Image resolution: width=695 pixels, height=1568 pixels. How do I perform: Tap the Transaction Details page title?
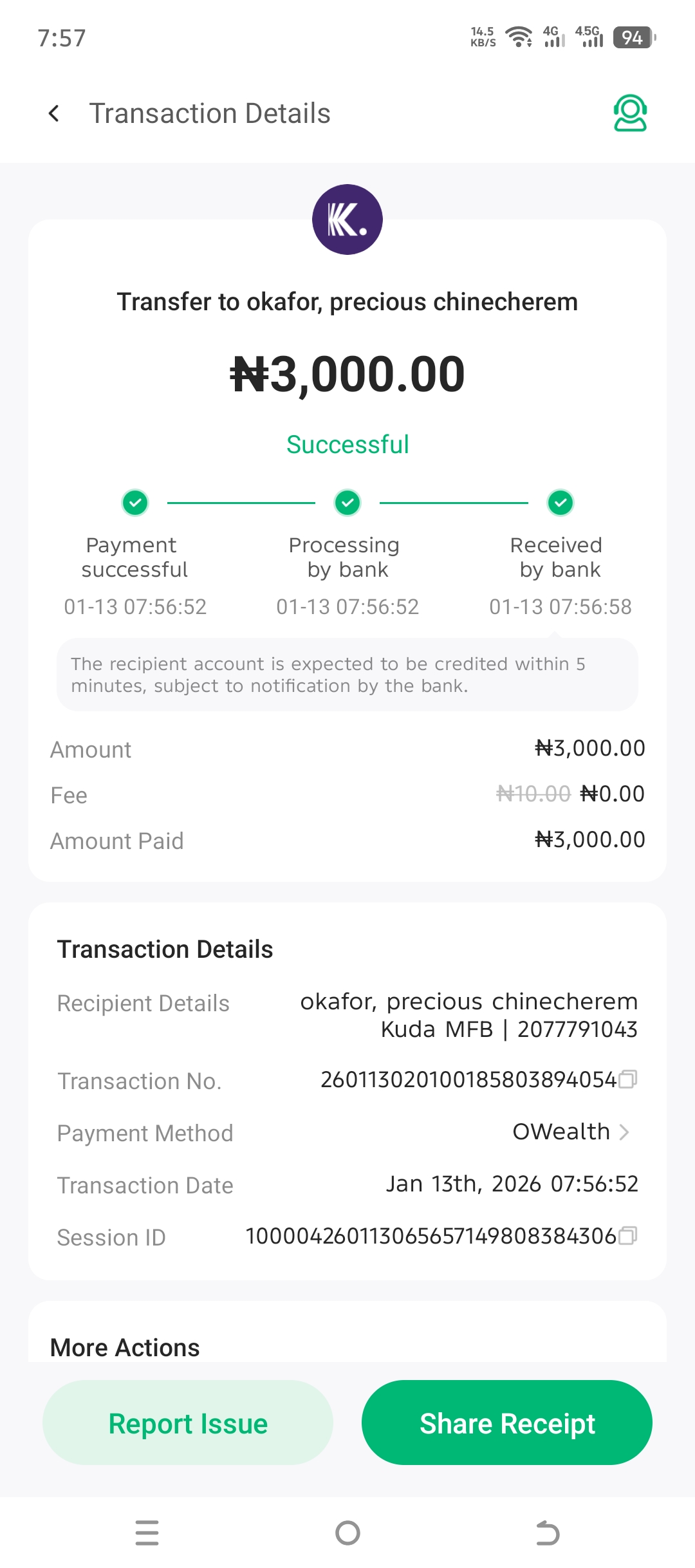[x=210, y=114]
